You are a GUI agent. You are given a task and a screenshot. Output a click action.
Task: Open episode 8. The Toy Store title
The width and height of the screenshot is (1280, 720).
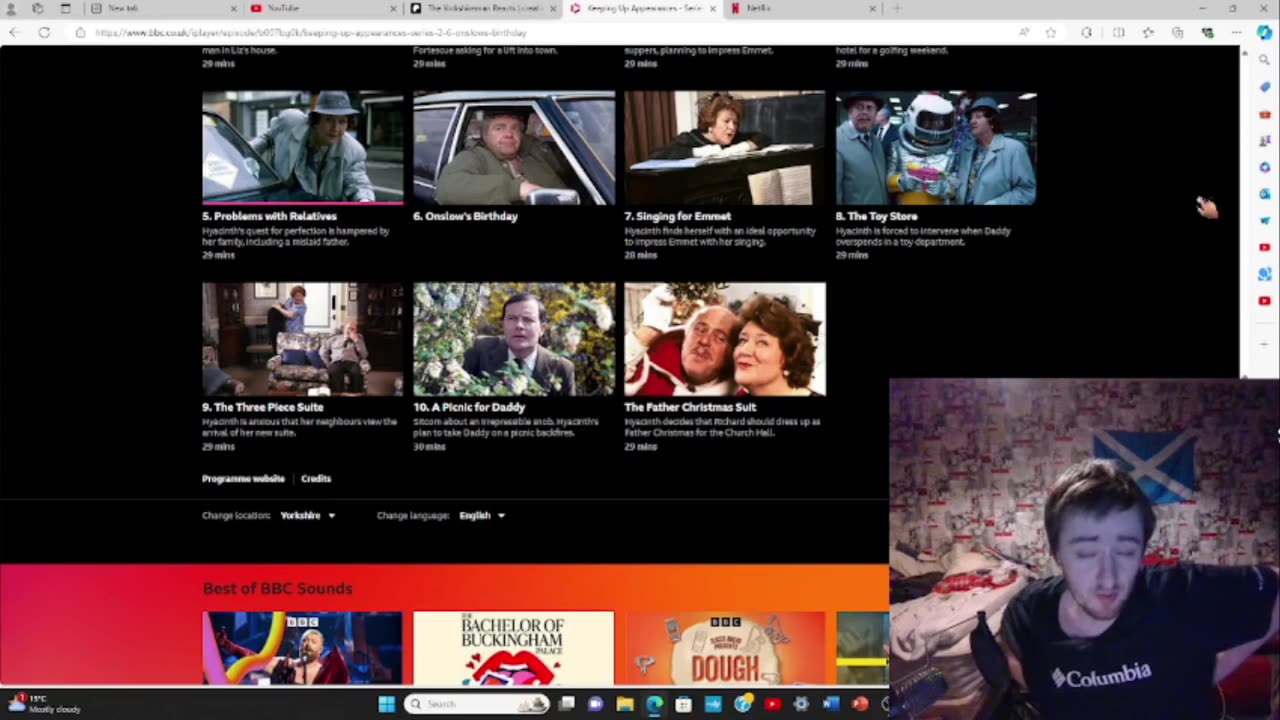(x=877, y=216)
